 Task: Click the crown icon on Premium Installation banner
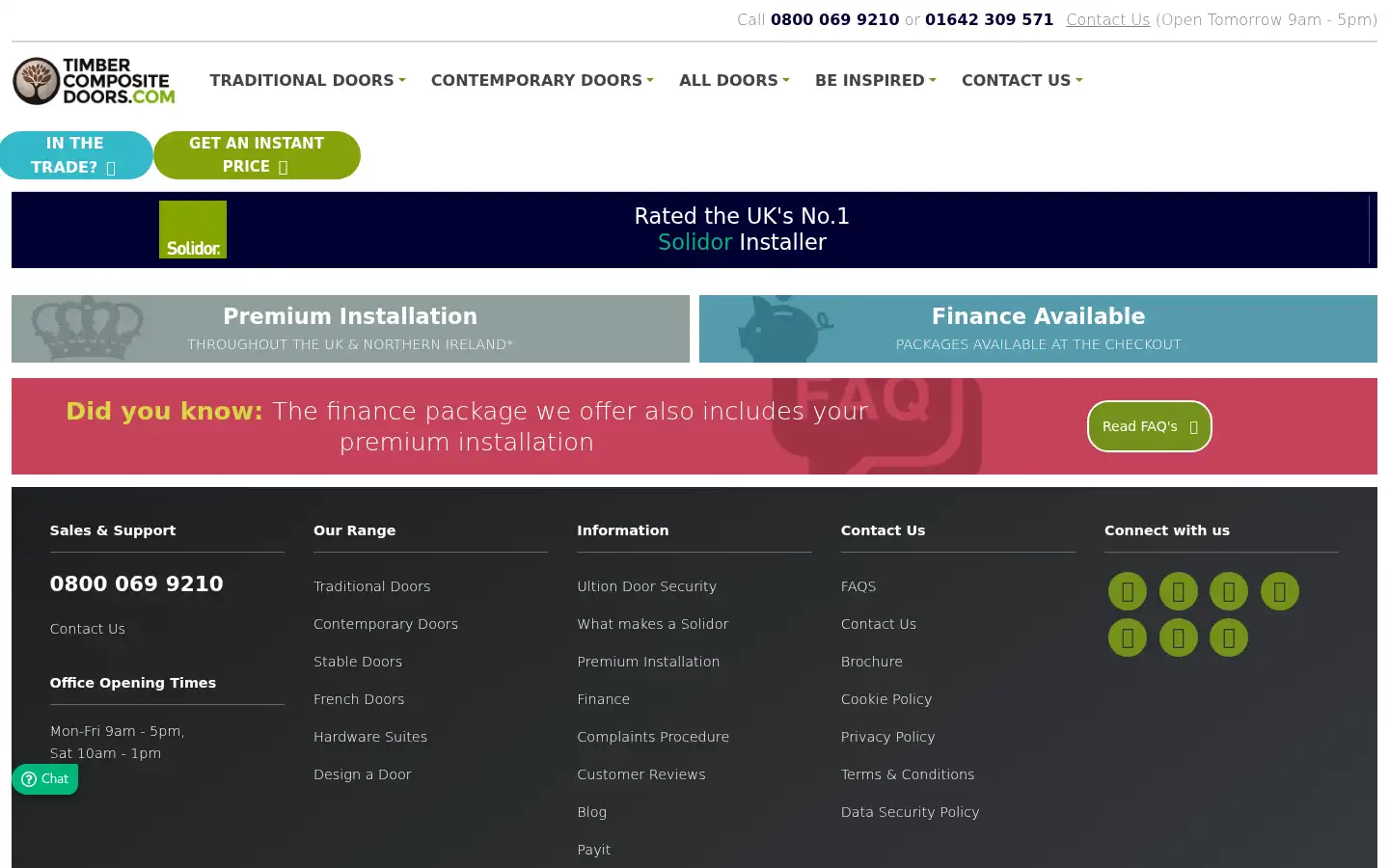88,329
